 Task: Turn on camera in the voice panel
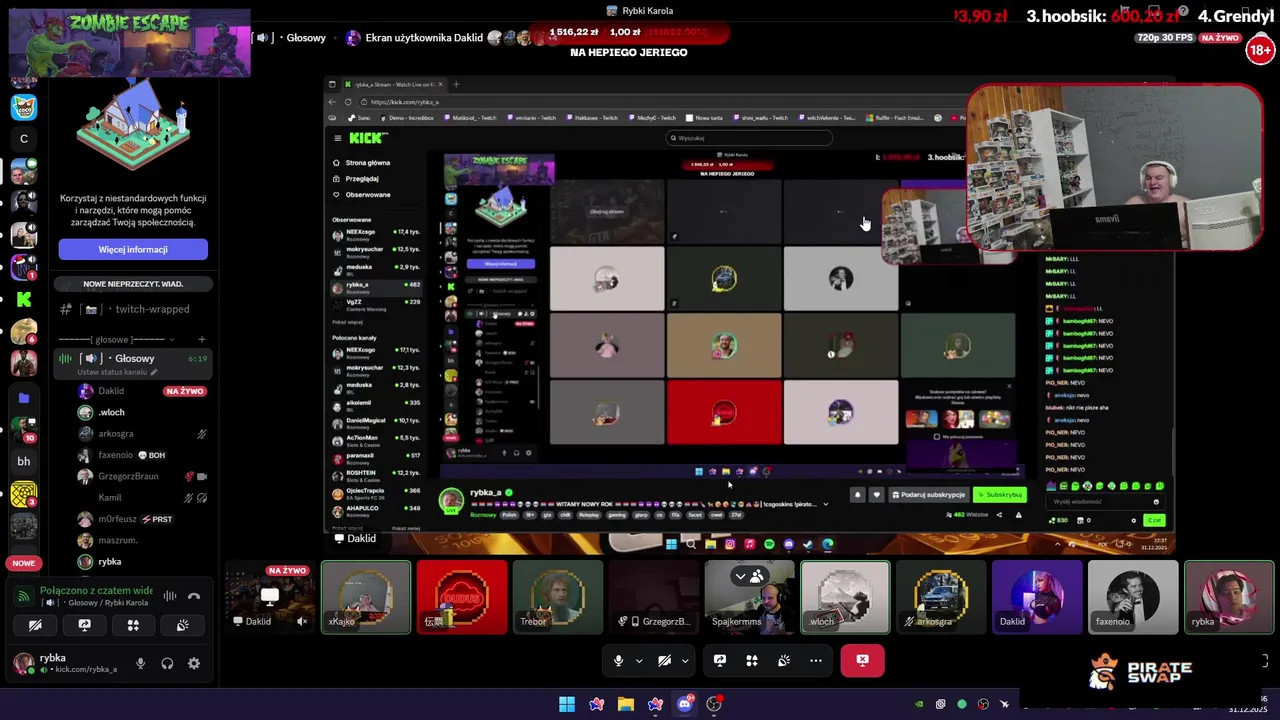35,625
